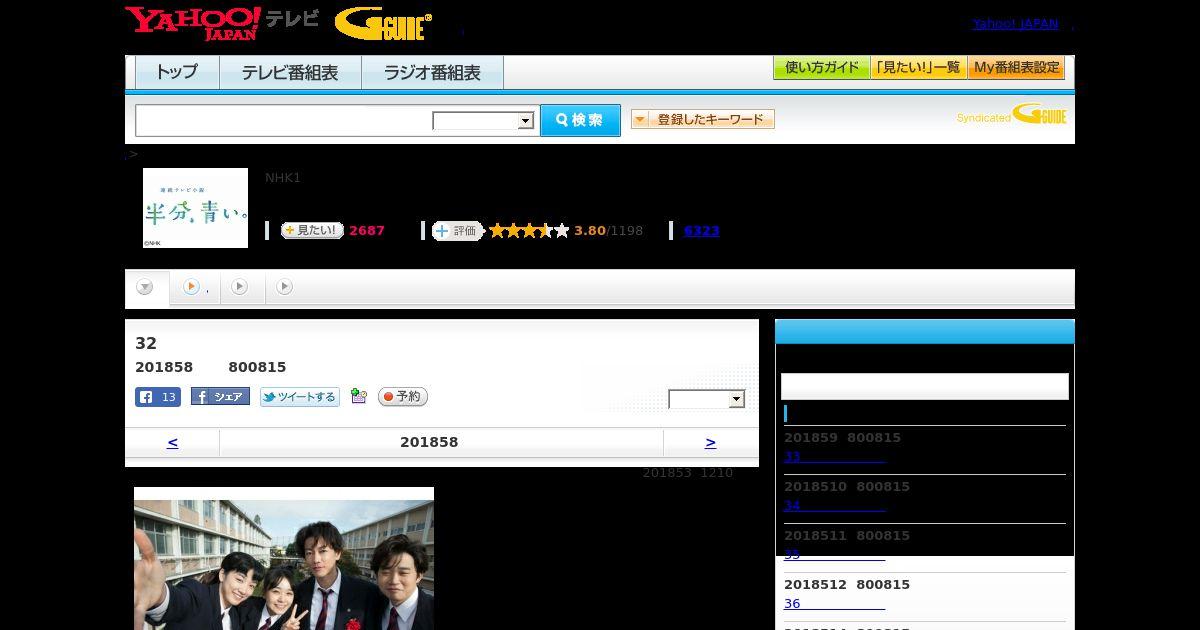The height and width of the screenshot is (630, 1200).
Task: Open the ラジオ番組表 tab
Action: click(x=432, y=72)
